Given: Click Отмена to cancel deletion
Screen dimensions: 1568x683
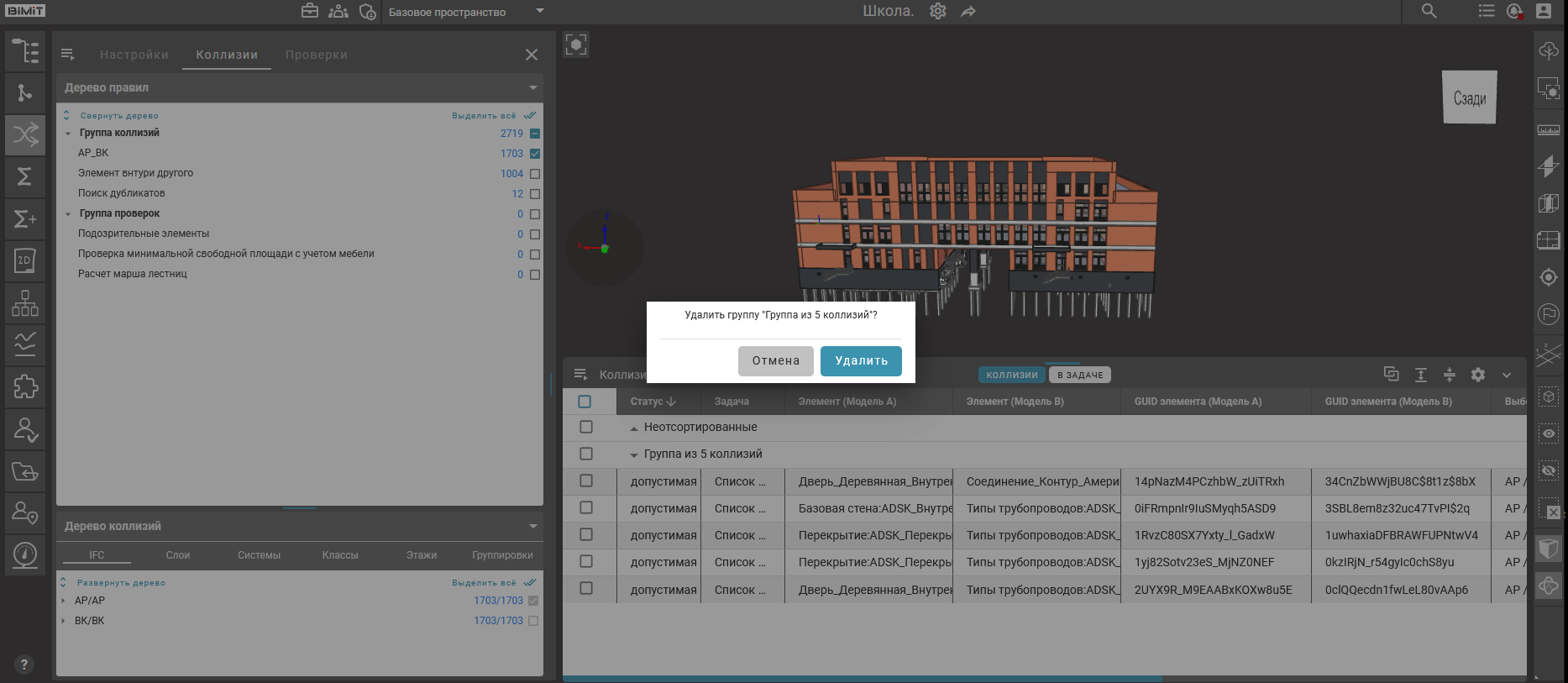Looking at the screenshot, I should click(x=775, y=360).
